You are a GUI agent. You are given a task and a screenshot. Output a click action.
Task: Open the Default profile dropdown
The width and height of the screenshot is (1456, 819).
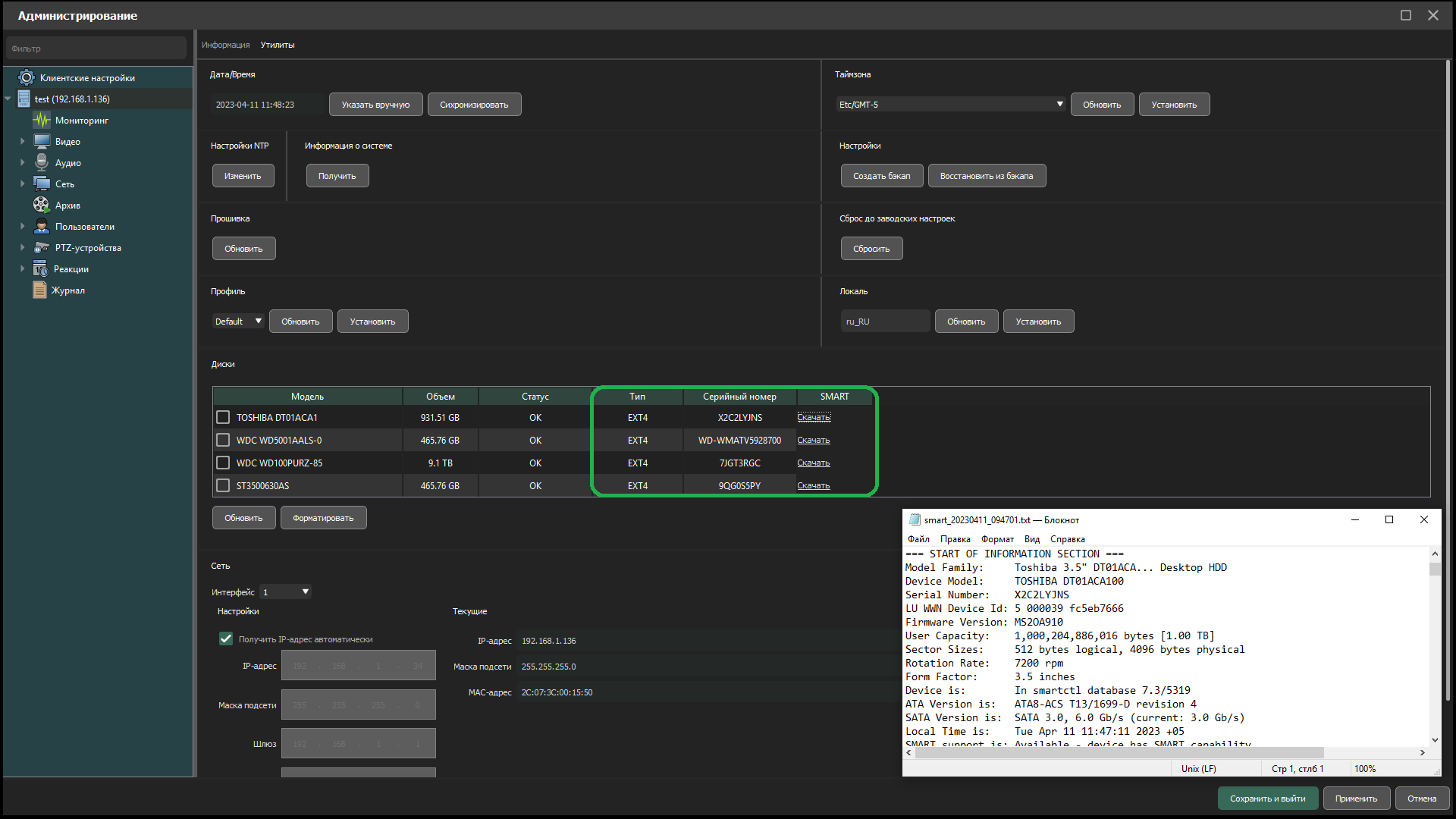coord(238,322)
